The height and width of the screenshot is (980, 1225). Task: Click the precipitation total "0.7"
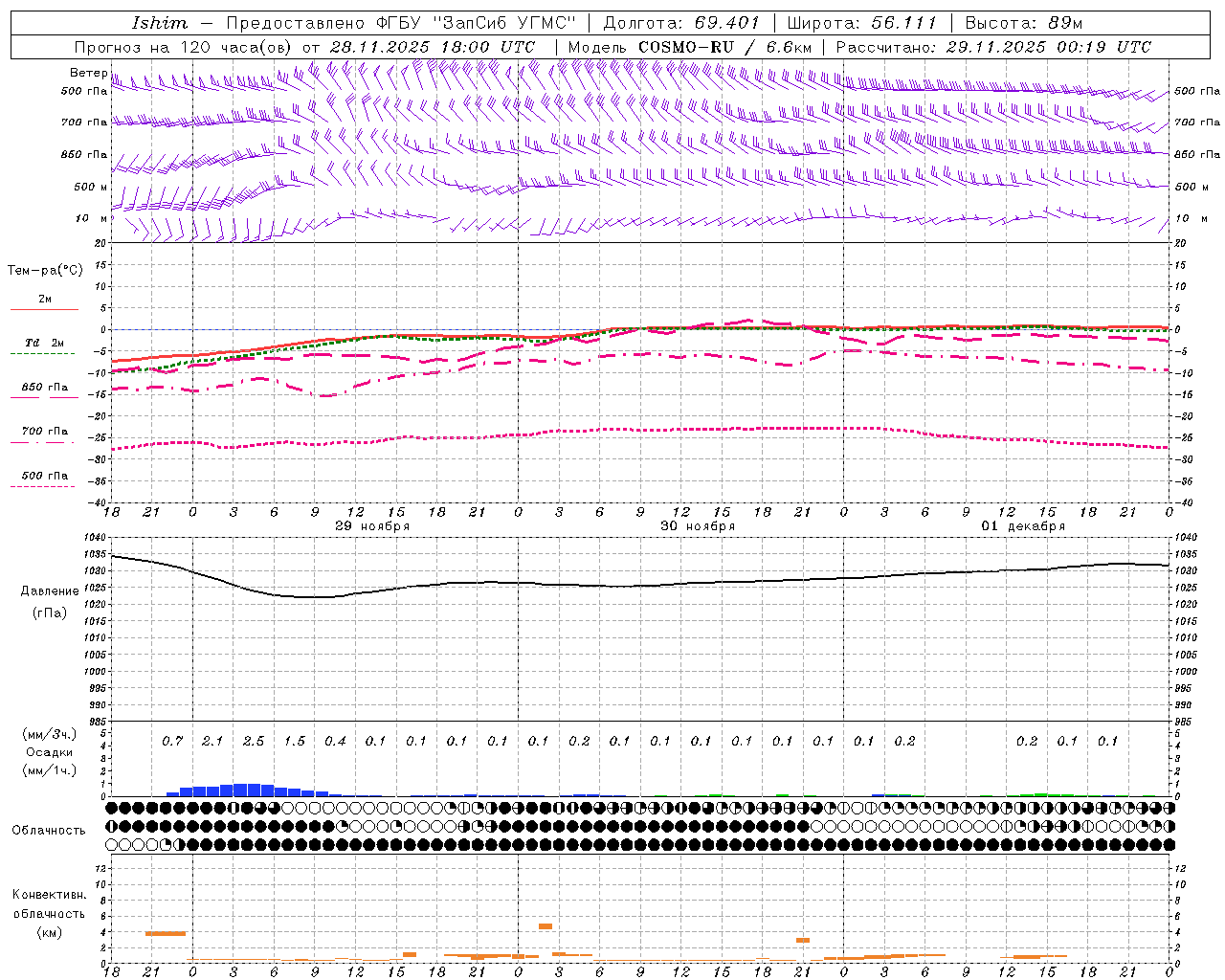click(172, 742)
